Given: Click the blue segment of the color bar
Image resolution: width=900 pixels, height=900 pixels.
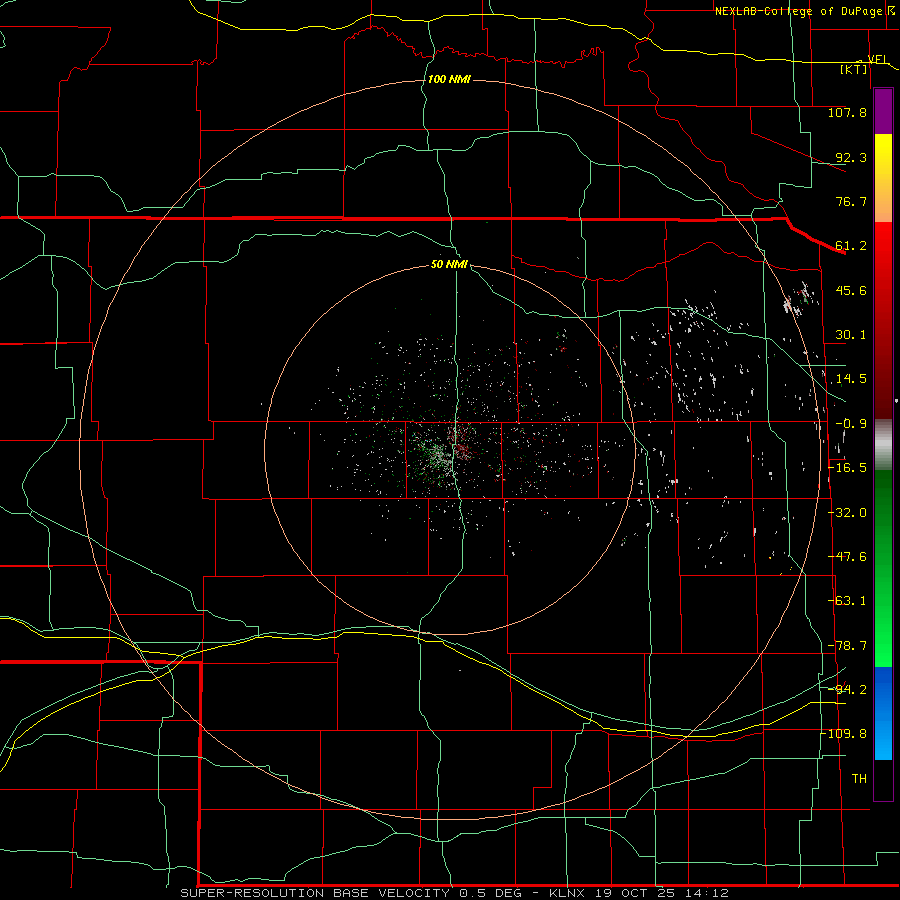Looking at the screenshot, I should (883, 713).
